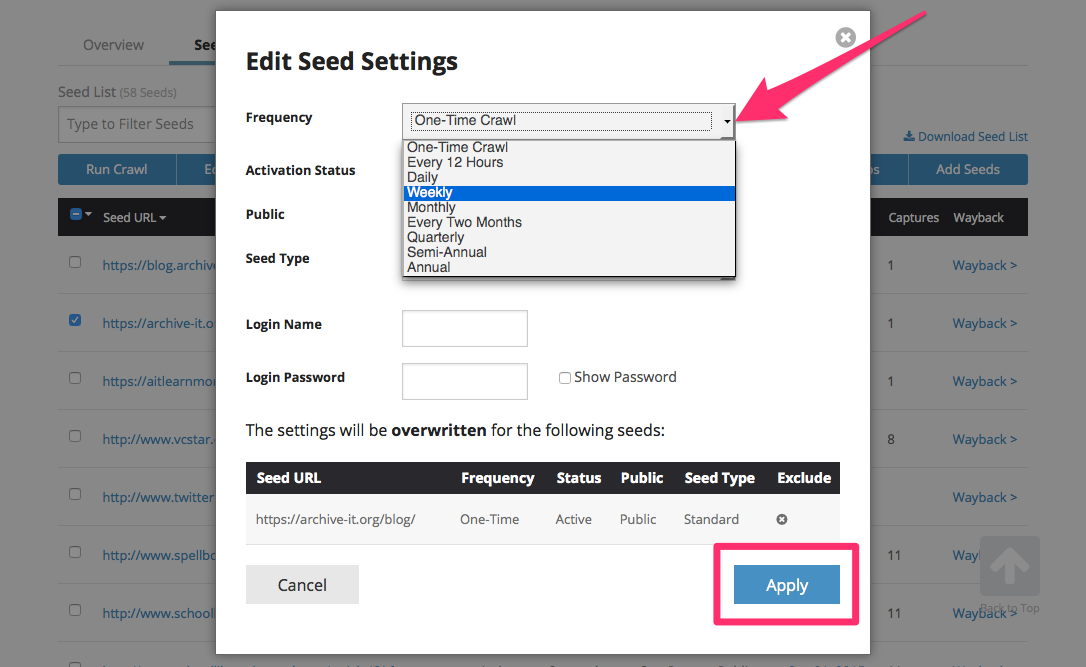
Task: Click the Apply button
Action: tap(786, 586)
